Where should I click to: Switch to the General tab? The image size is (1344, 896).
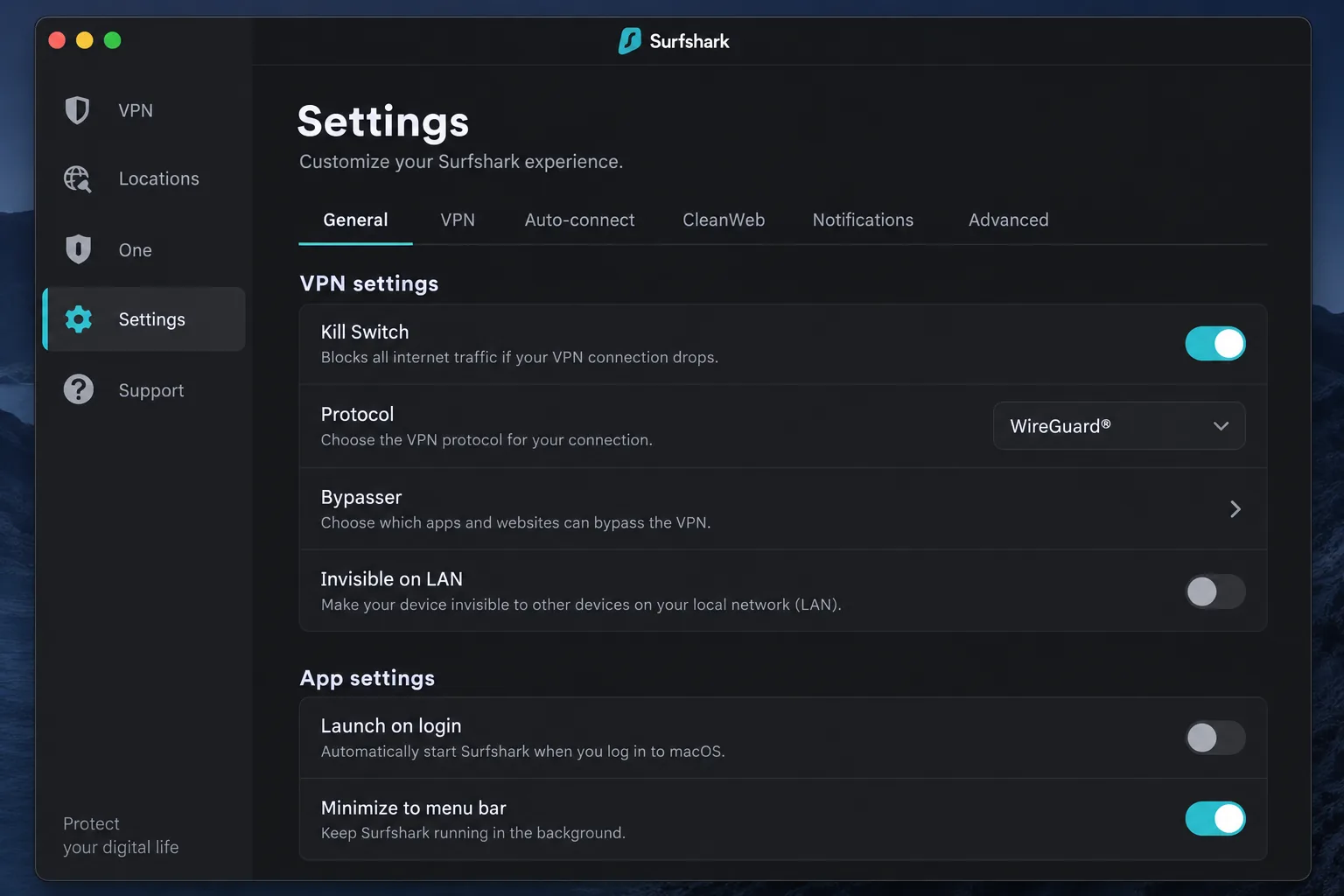(355, 220)
